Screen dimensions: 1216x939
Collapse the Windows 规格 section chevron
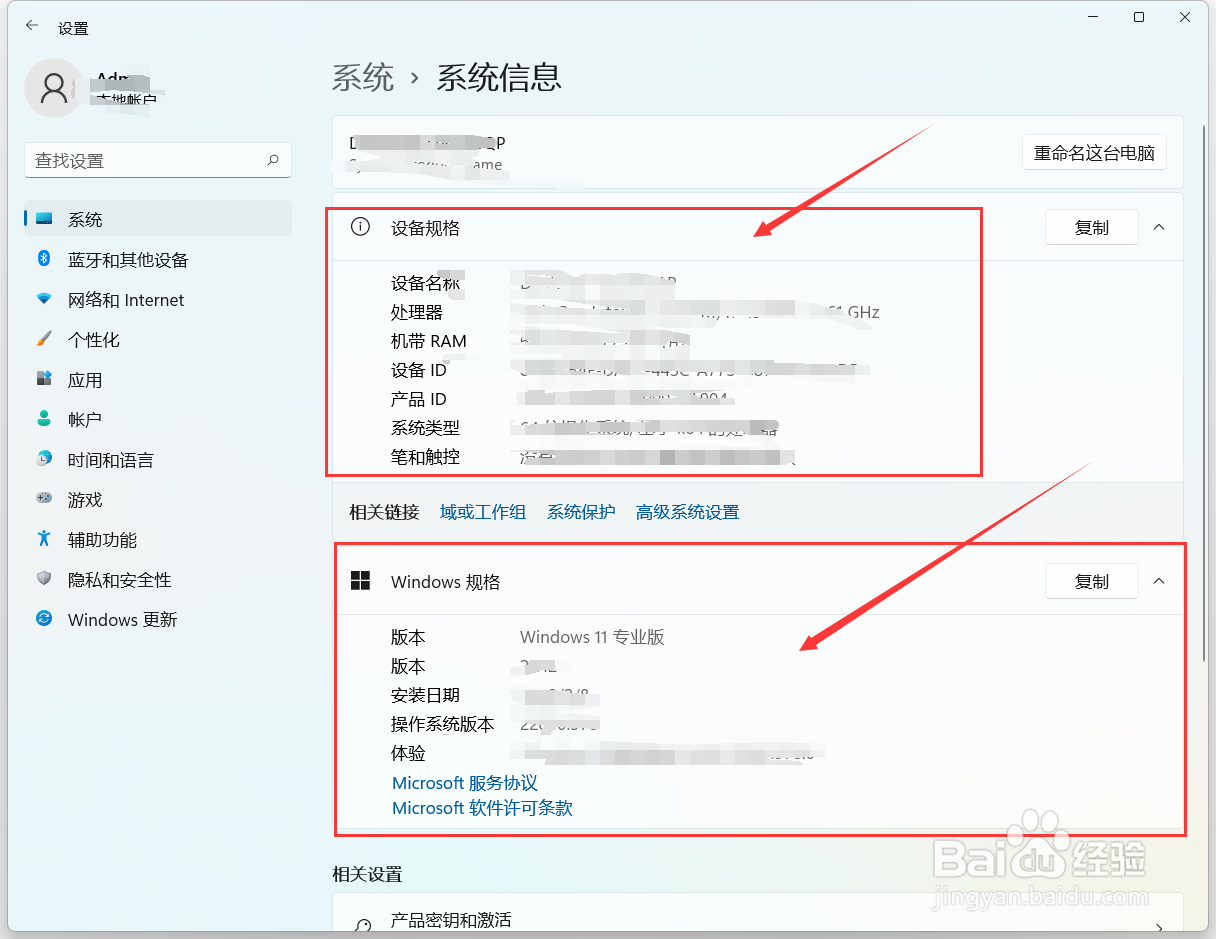(x=1159, y=581)
